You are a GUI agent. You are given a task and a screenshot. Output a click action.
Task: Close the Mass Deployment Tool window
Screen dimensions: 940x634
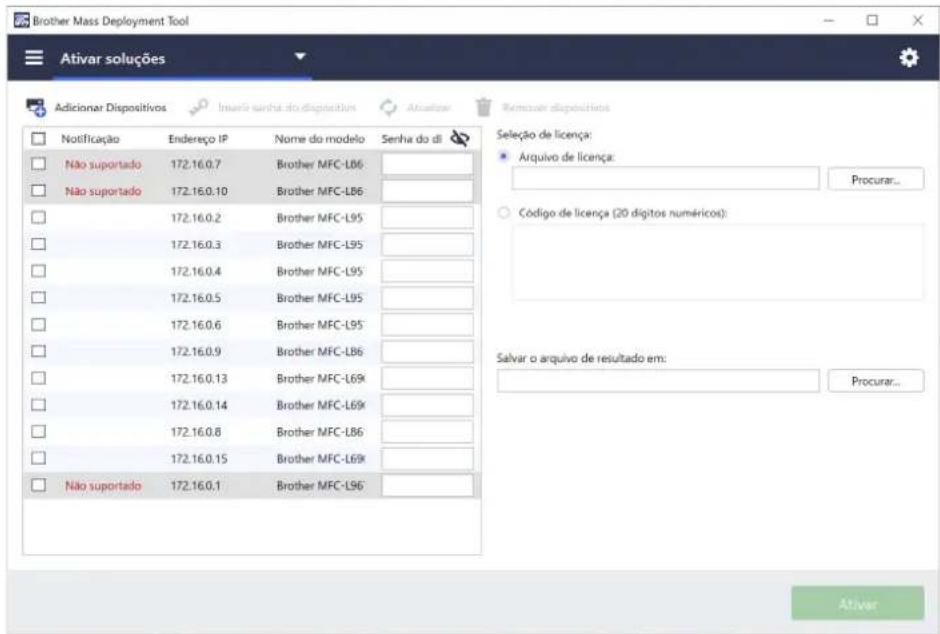[917, 20]
